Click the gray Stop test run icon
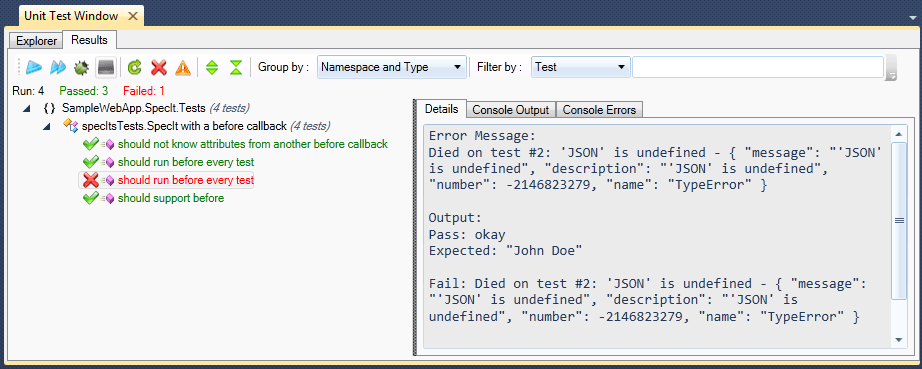The height and width of the screenshot is (369, 922). pos(106,68)
